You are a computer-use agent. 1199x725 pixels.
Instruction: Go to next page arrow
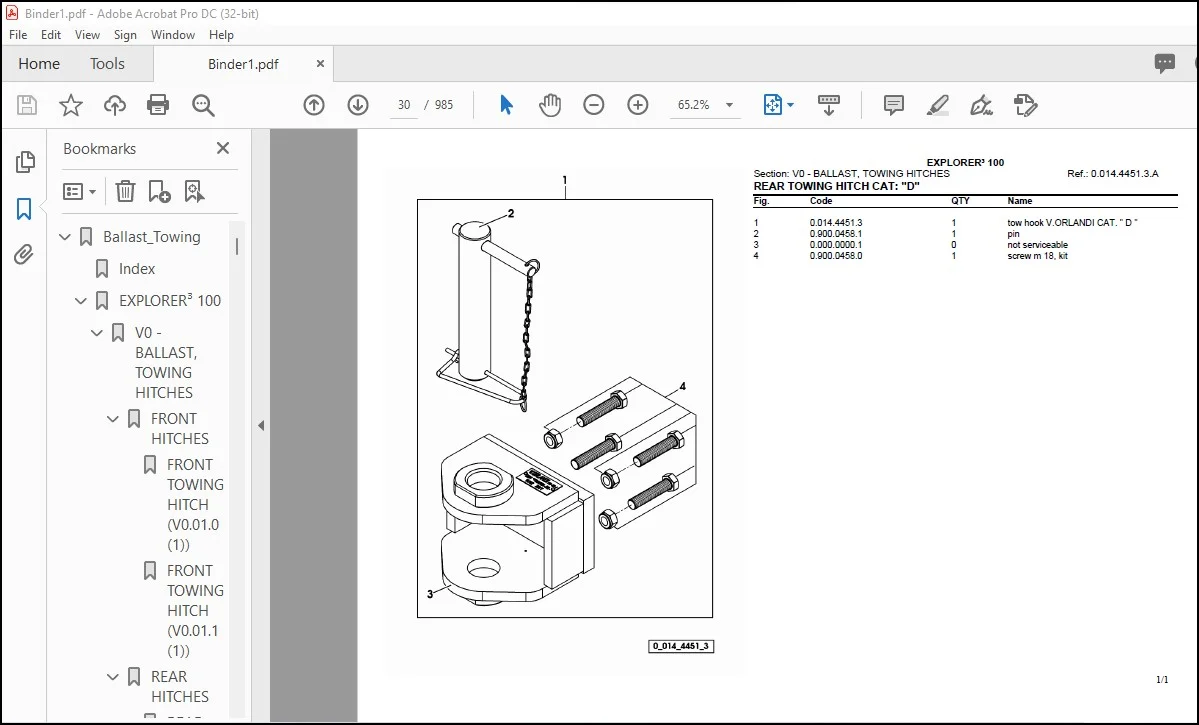pos(358,105)
